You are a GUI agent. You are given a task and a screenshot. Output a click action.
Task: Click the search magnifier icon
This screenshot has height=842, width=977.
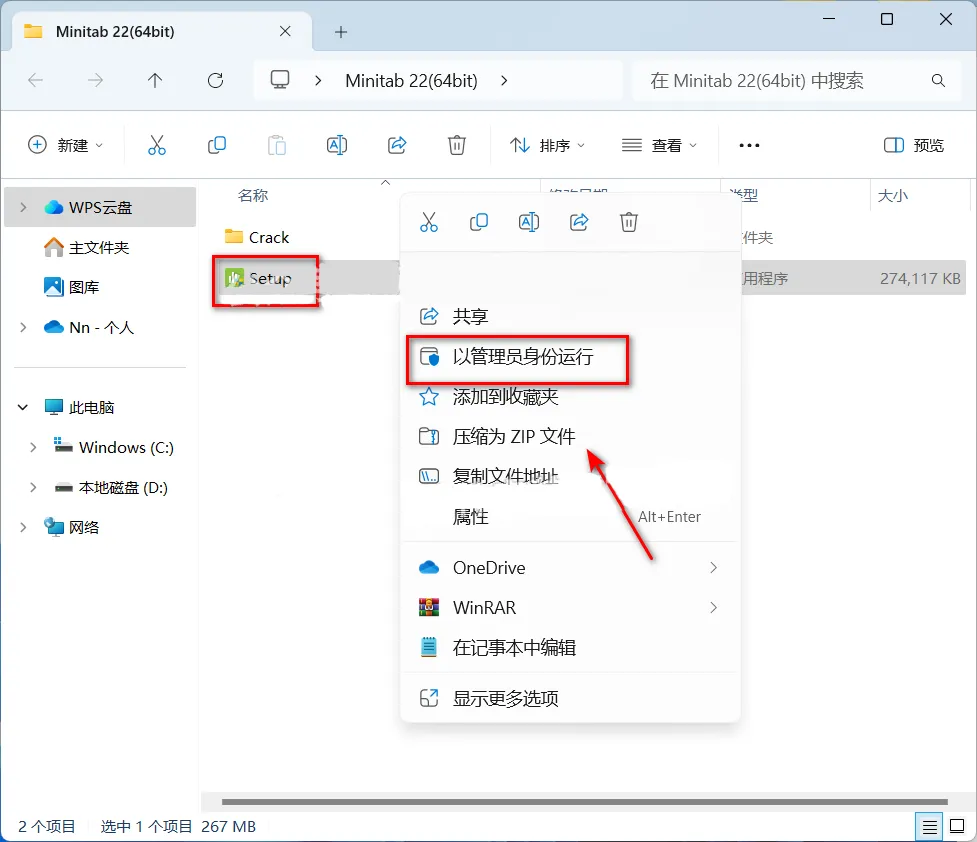click(938, 80)
